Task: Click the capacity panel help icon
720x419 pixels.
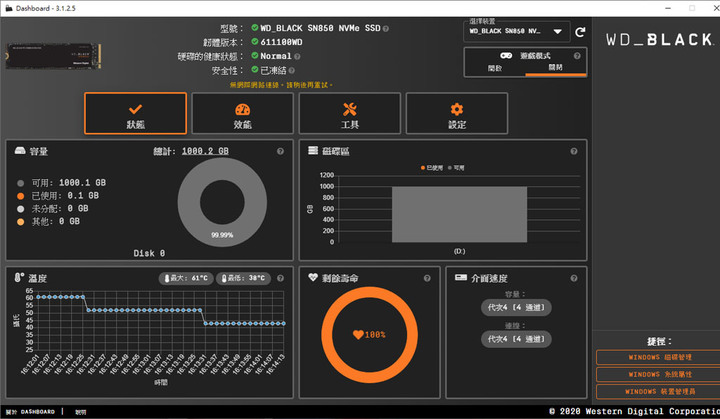Action: point(280,151)
